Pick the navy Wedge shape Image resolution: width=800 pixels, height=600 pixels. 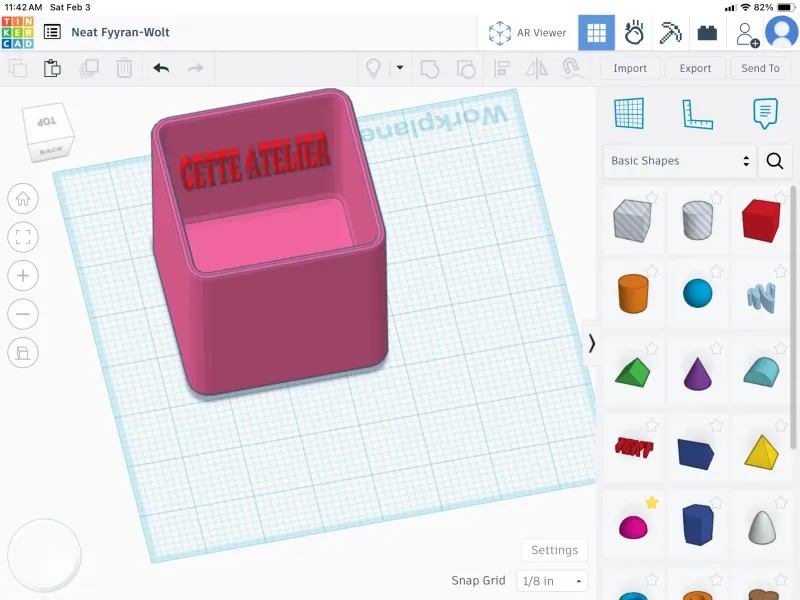coord(696,453)
